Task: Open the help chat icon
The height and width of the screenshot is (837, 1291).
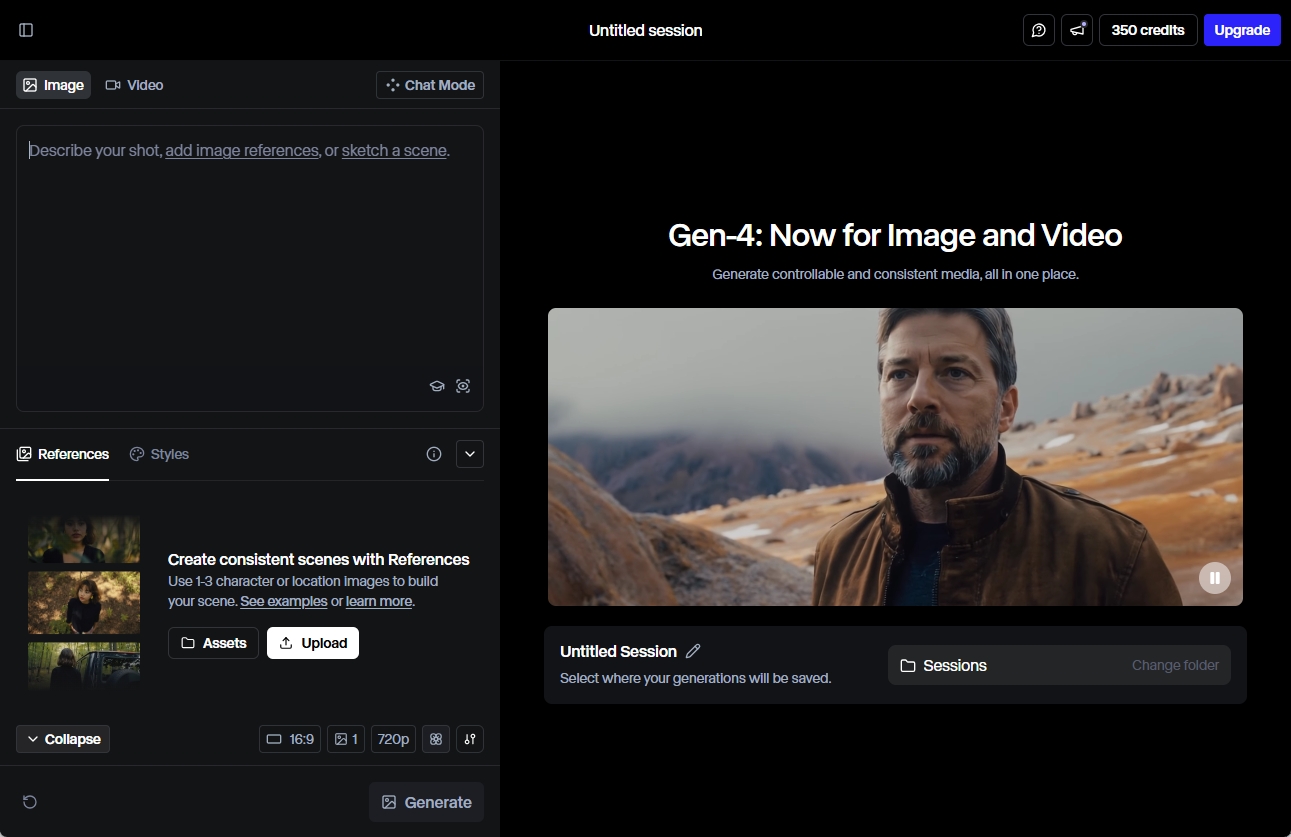Action: [1039, 30]
